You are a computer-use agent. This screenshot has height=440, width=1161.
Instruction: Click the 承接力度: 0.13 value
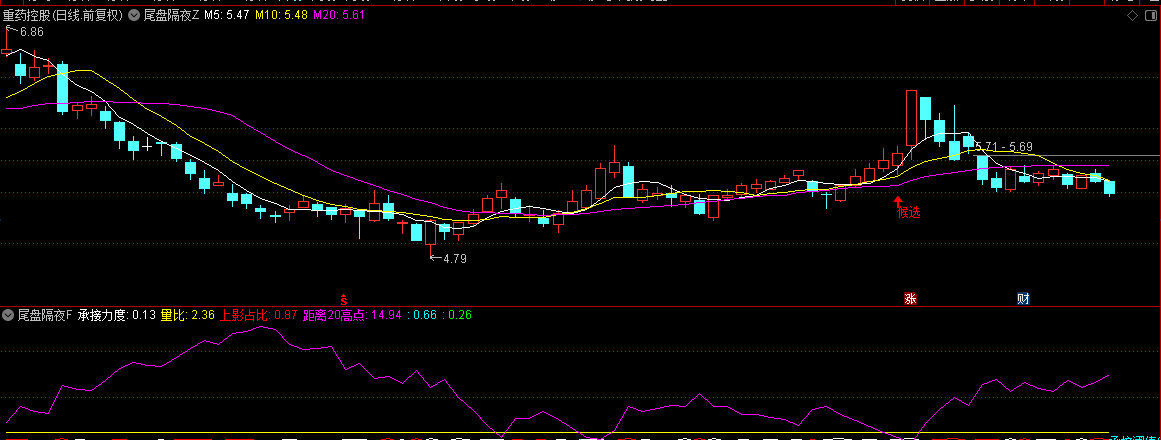pyautogui.click(x=117, y=315)
